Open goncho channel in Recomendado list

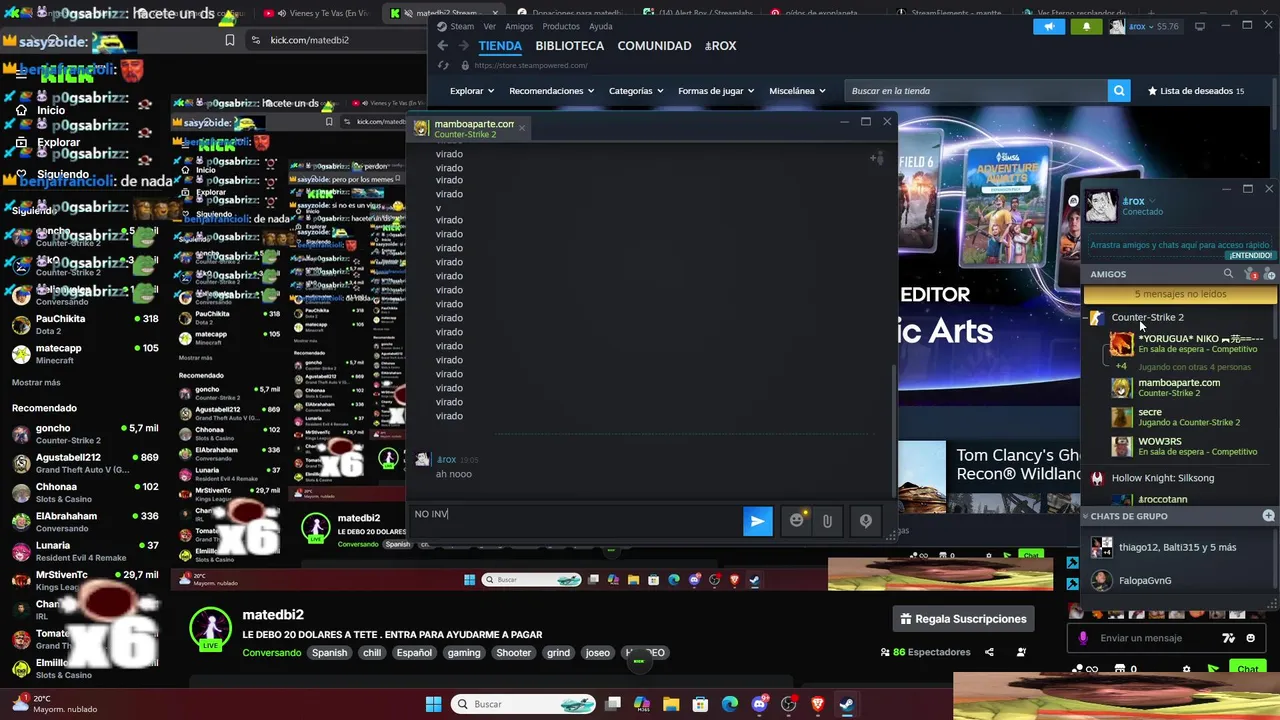85,434
